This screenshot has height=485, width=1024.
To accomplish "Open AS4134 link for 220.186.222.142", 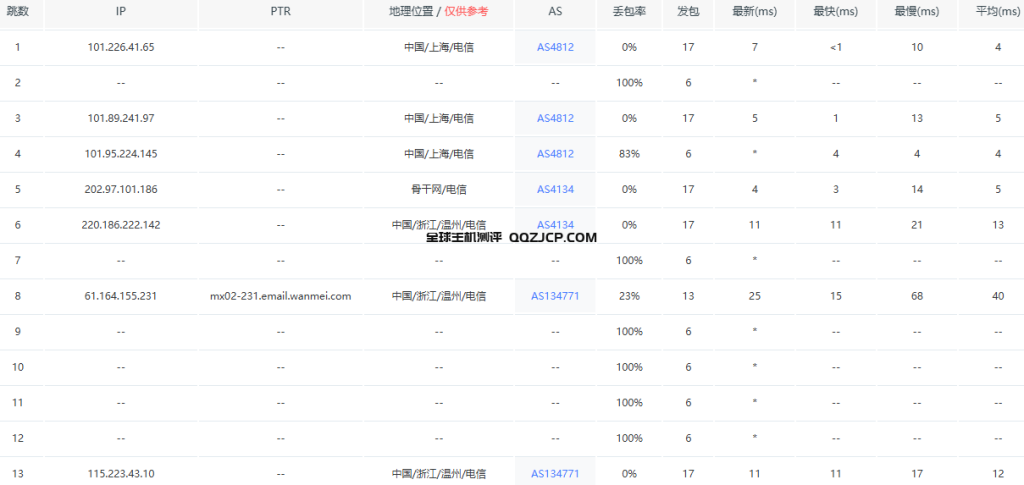I will [555, 225].
